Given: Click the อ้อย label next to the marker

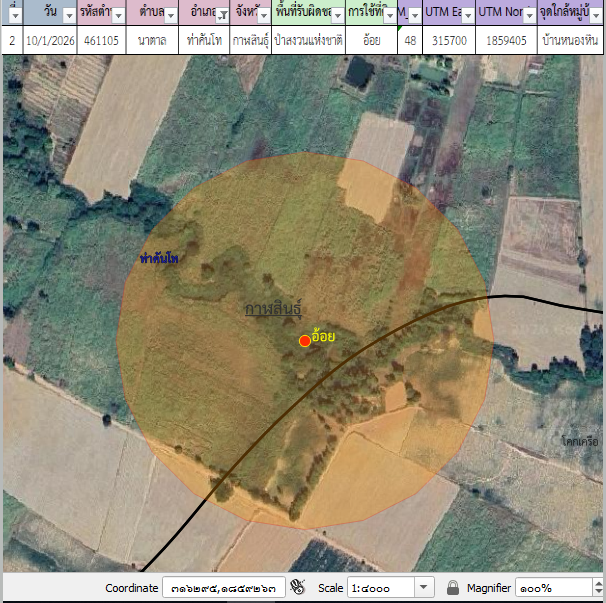Looking at the screenshot, I should coord(323,337).
